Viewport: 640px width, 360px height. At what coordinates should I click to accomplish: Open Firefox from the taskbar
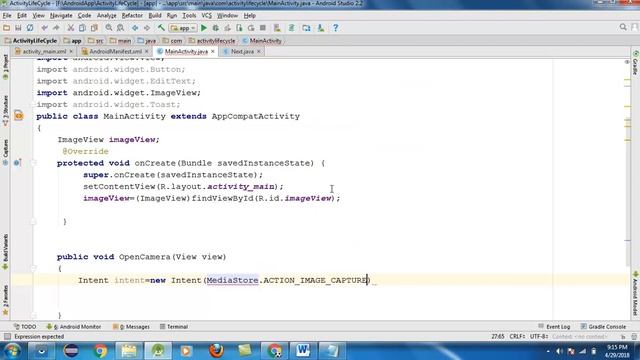pyautogui.click(x=216, y=351)
